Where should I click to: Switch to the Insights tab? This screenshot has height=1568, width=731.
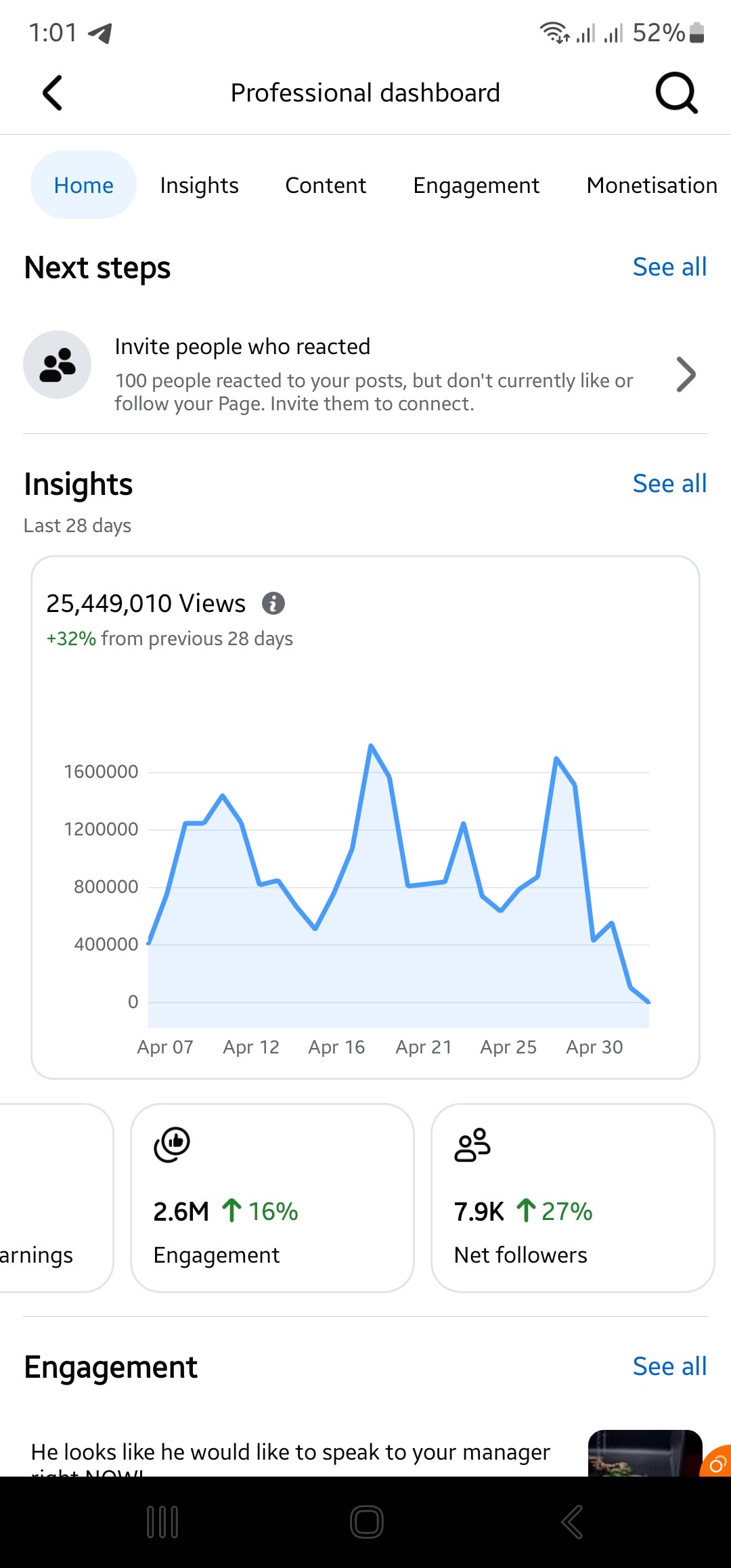pos(200,185)
